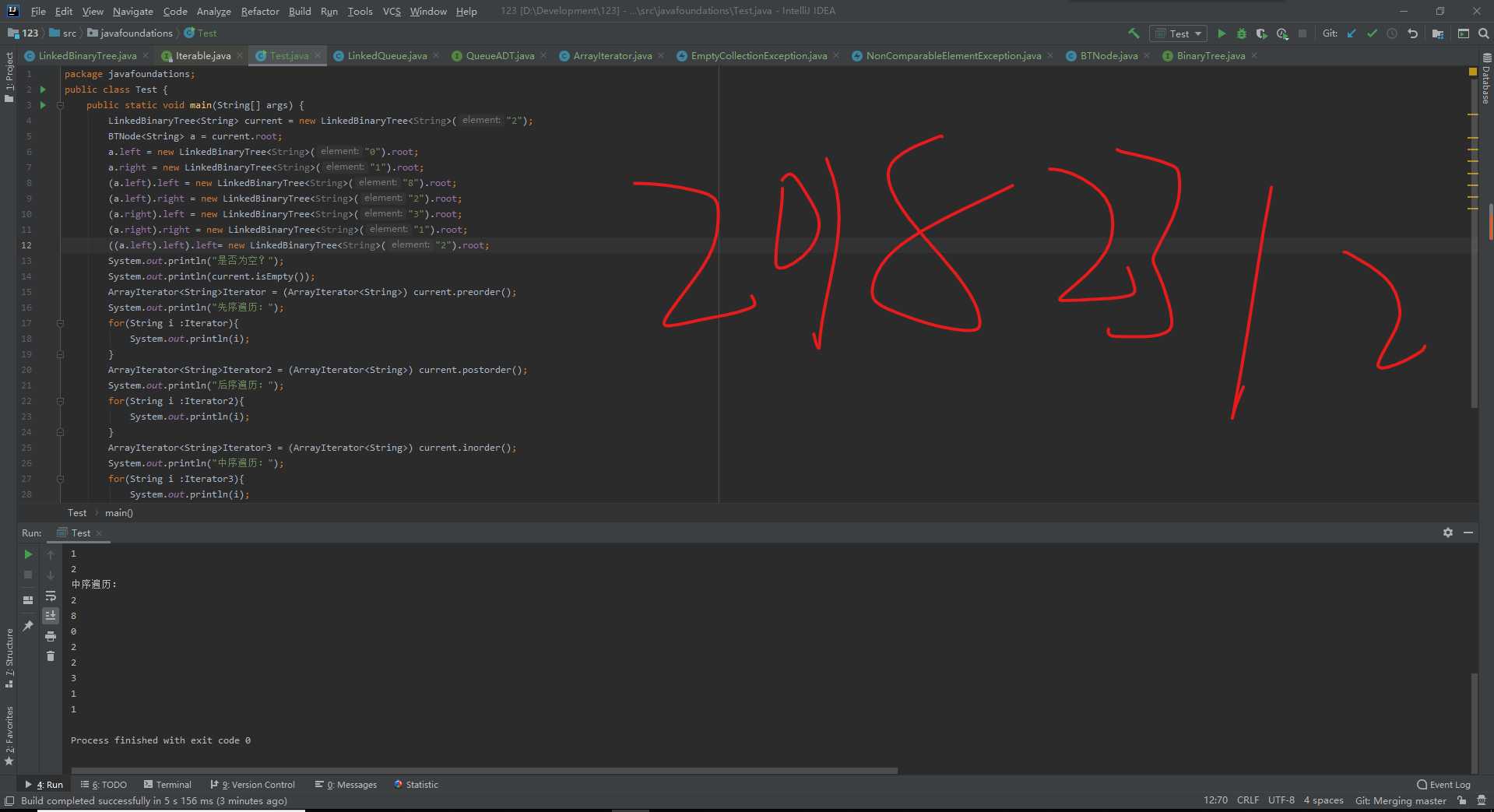Toggle the Database tool window

tap(1486, 79)
